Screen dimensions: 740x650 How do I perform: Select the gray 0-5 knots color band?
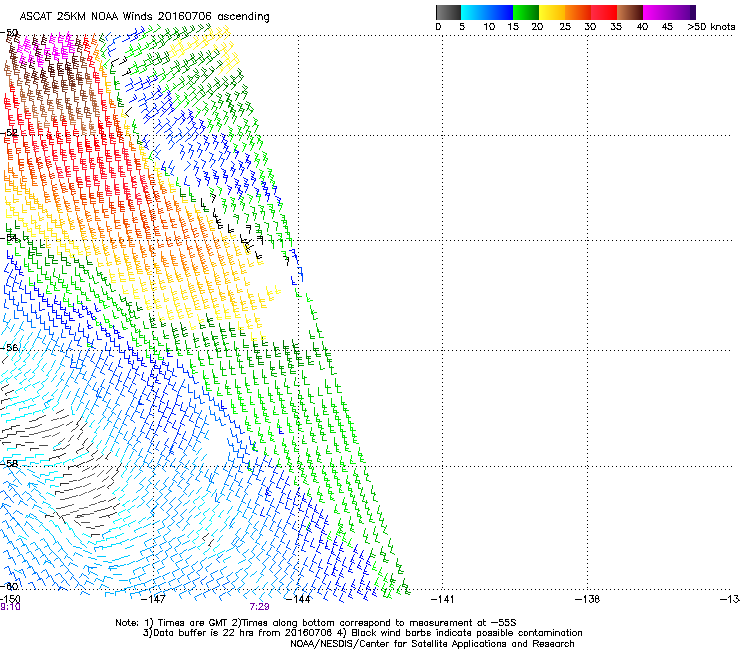(x=448, y=12)
